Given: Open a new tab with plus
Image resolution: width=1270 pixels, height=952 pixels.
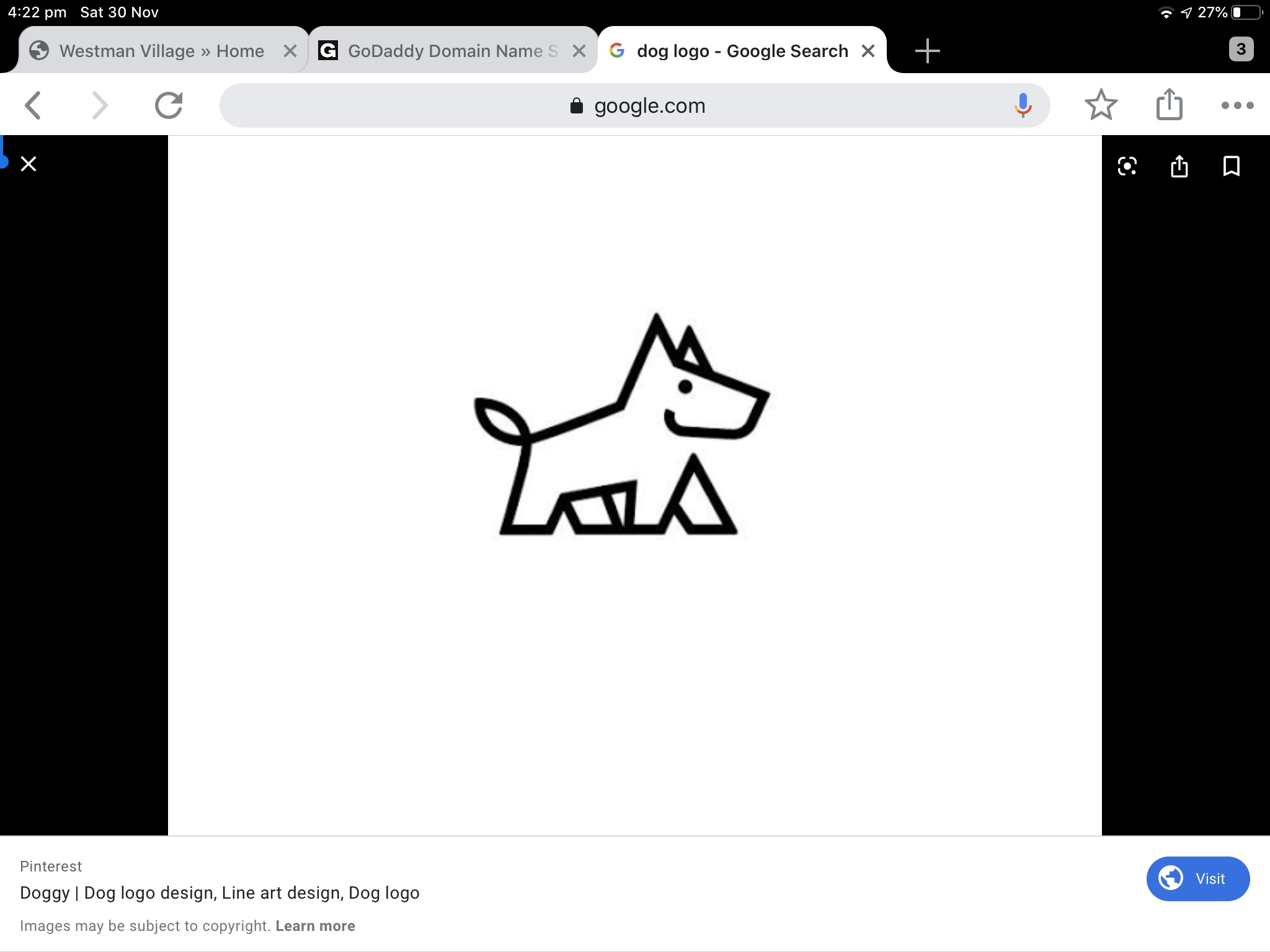Looking at the screenshot, I should click(927, 51).
